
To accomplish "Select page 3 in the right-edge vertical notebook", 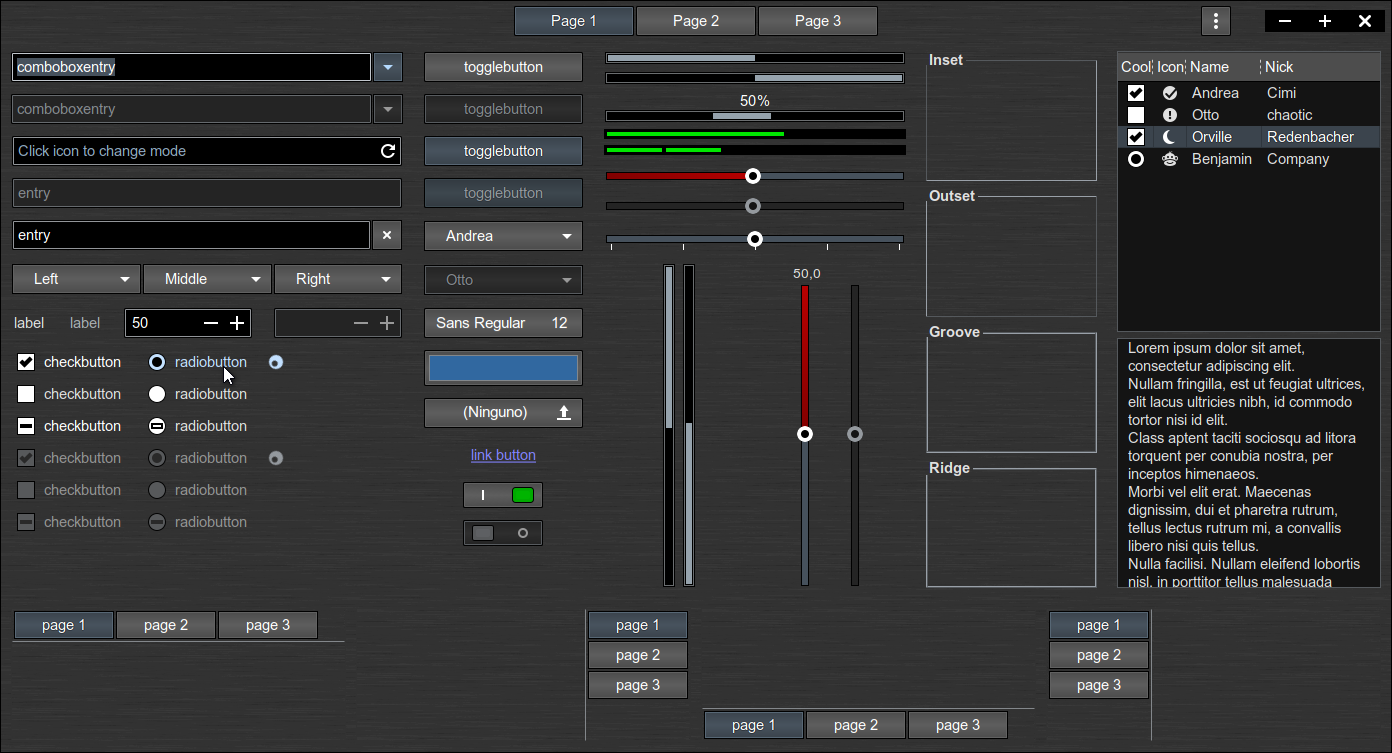I will (x=1099, y=685).
